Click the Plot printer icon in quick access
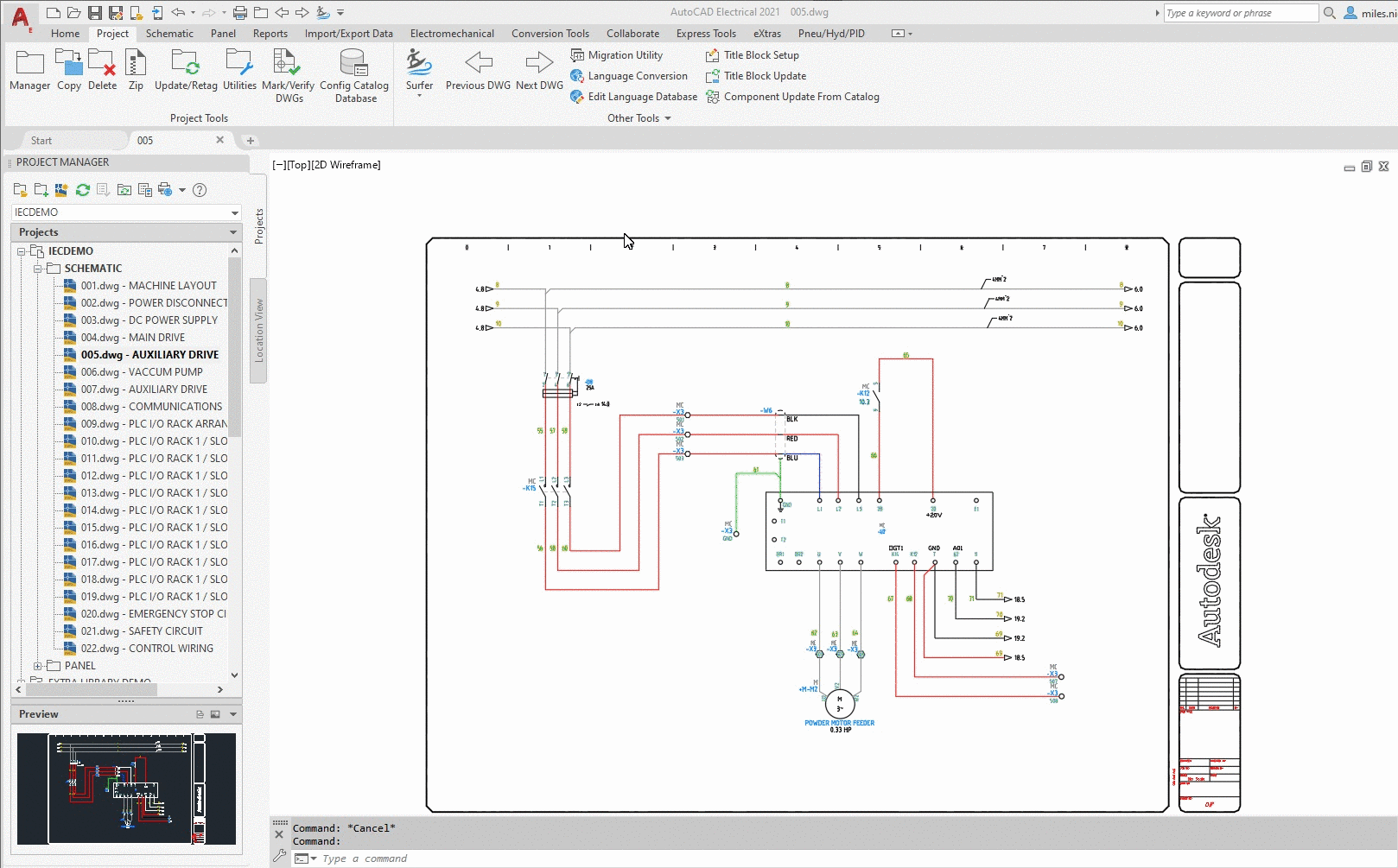This screenshot has width=1398, height=868. coord(240,12)
